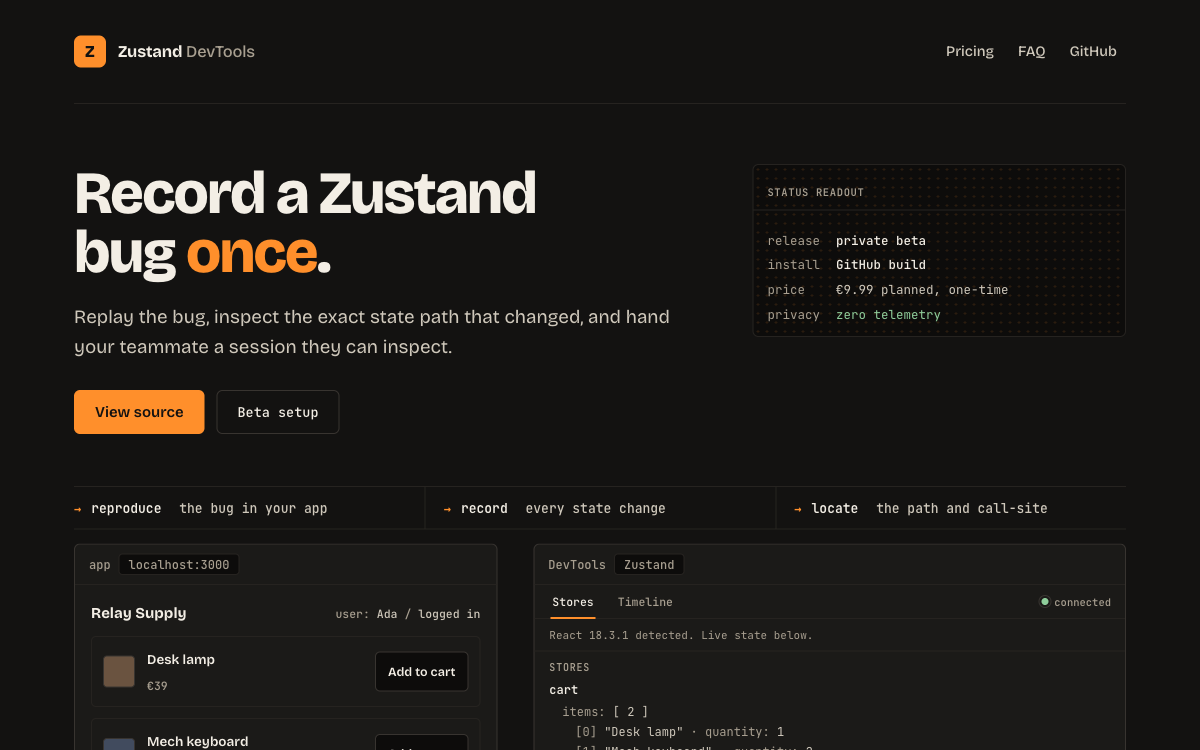The image size is (1200, 750).
Task: Select the cart store entry
Action: [564, 690]
